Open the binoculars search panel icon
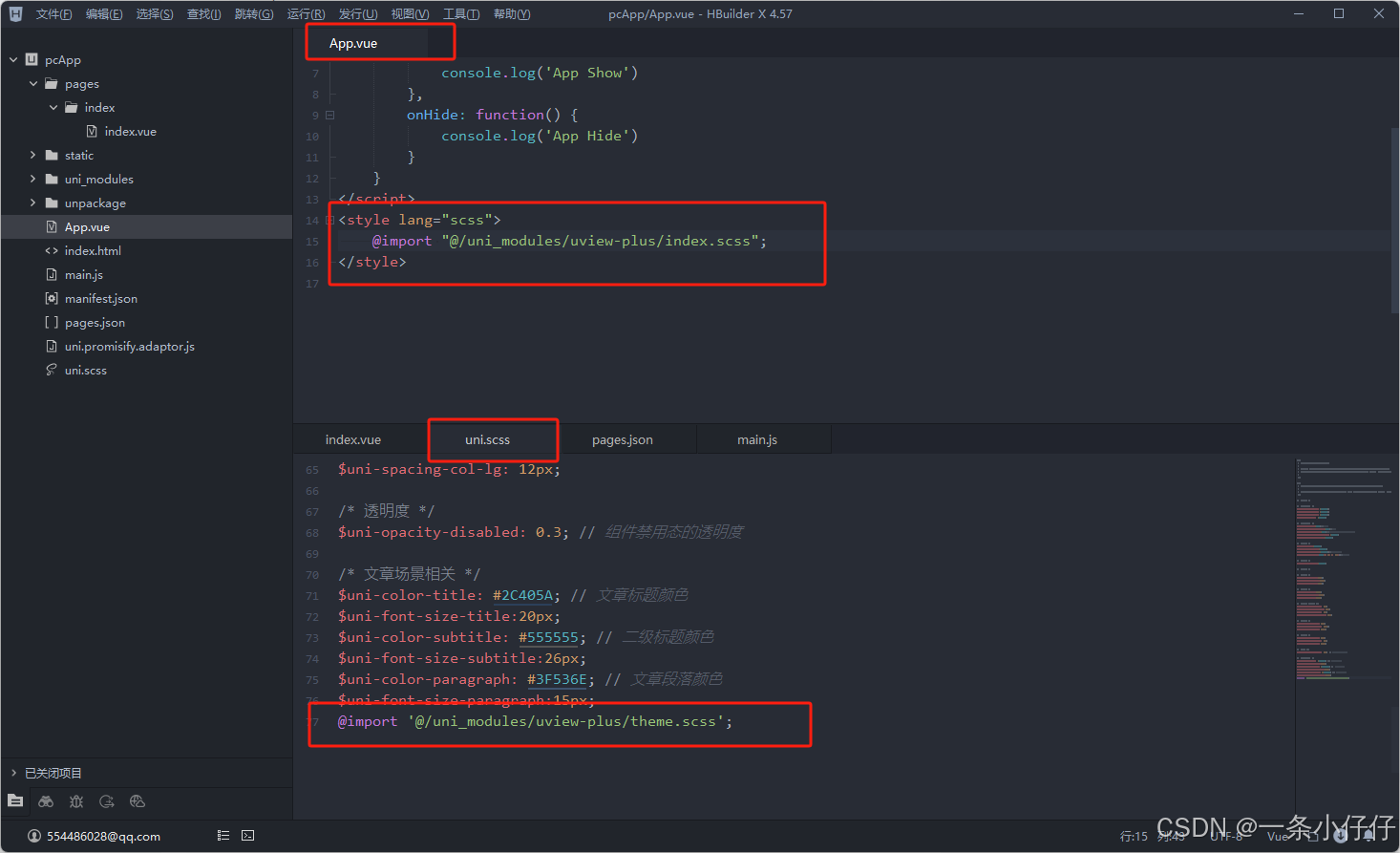 pos(46,801)
